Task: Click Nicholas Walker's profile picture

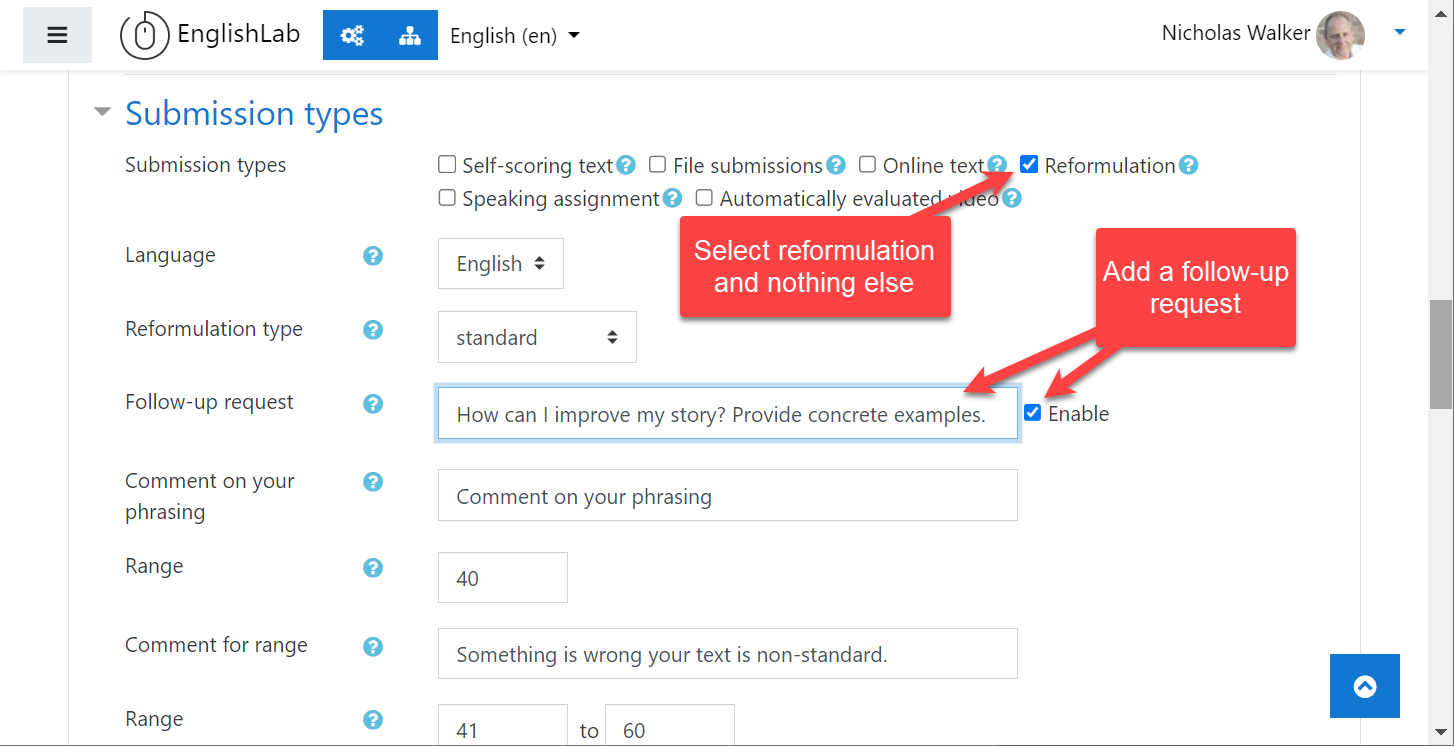Action: [x=1341, y=35]
